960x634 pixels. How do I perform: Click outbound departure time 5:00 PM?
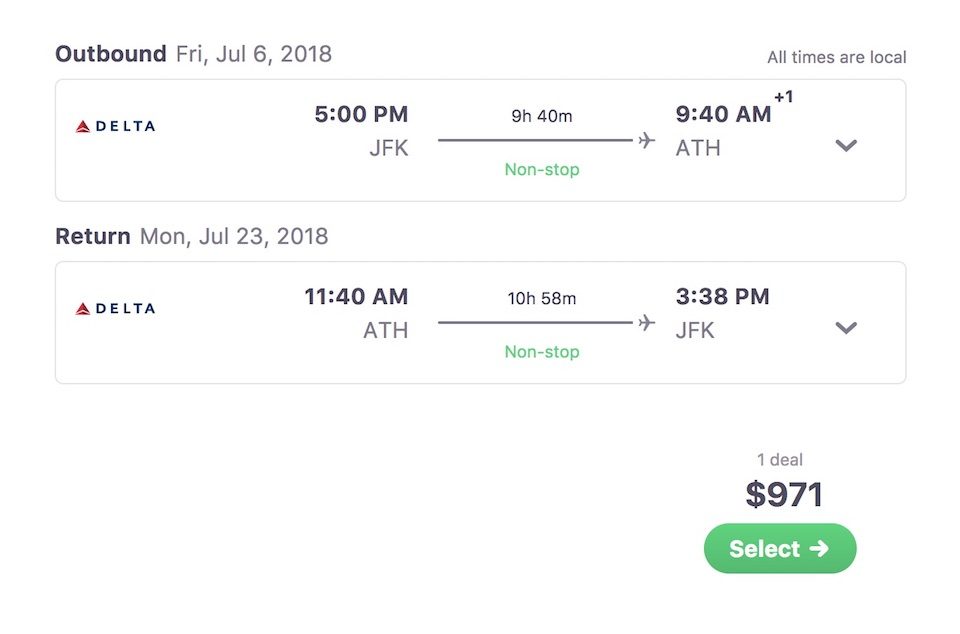[361, 114]
